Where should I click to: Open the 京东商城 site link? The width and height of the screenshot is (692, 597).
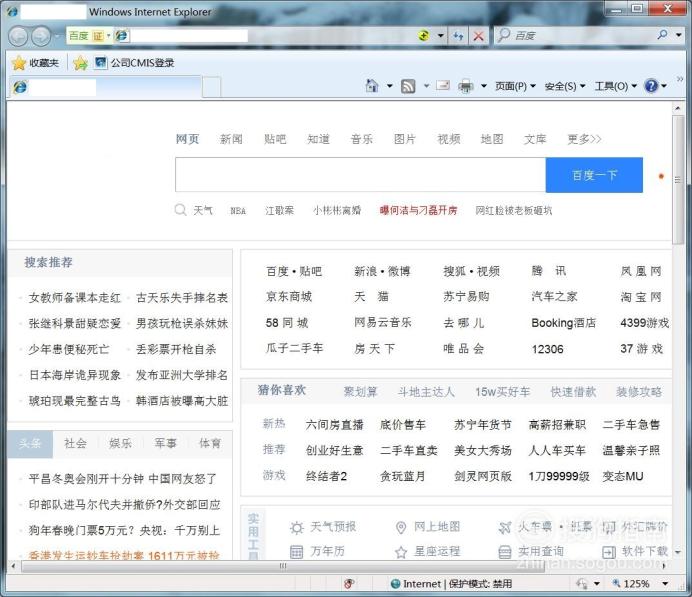pos(289,297)
